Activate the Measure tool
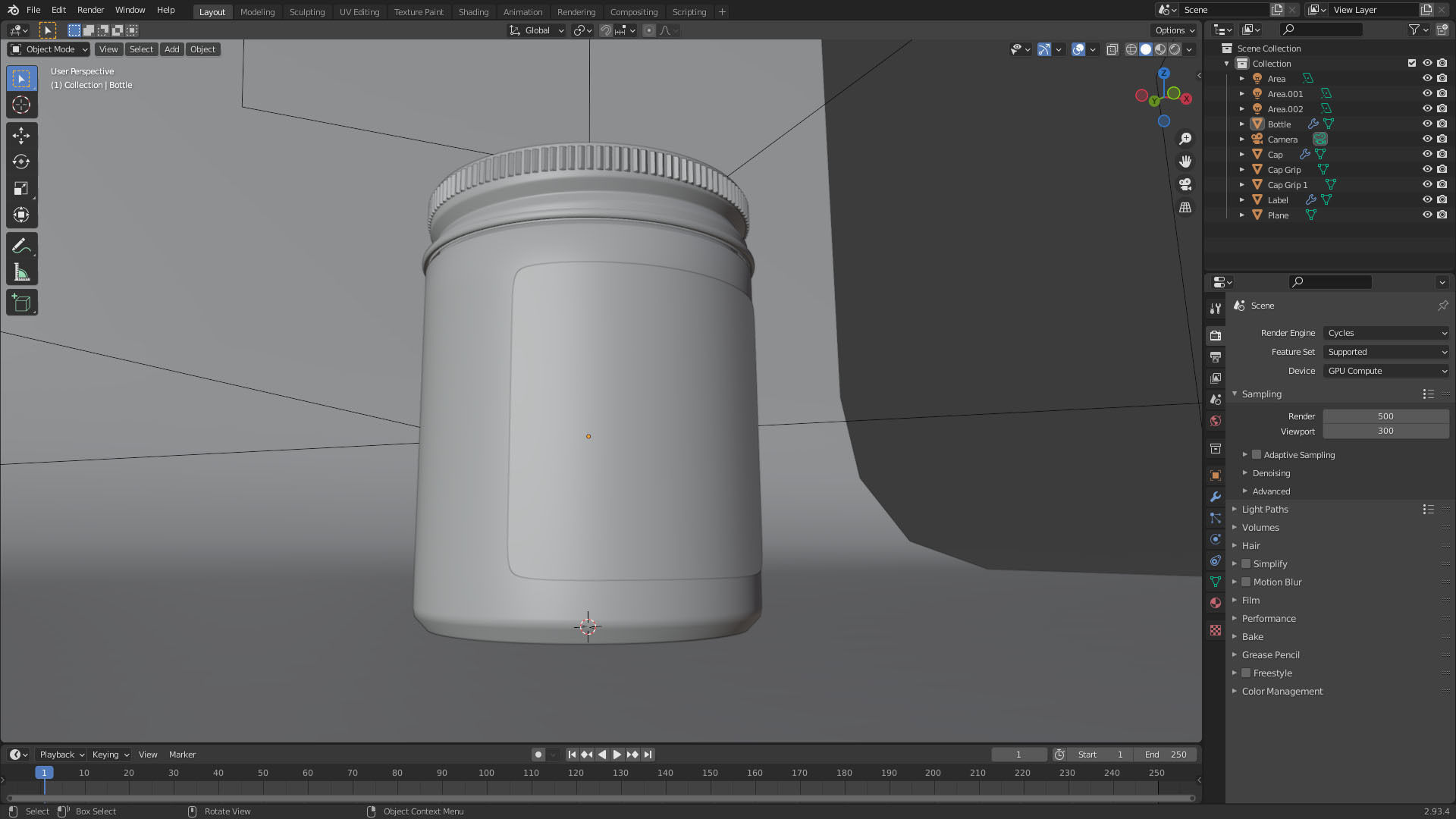 coord(21,273)
